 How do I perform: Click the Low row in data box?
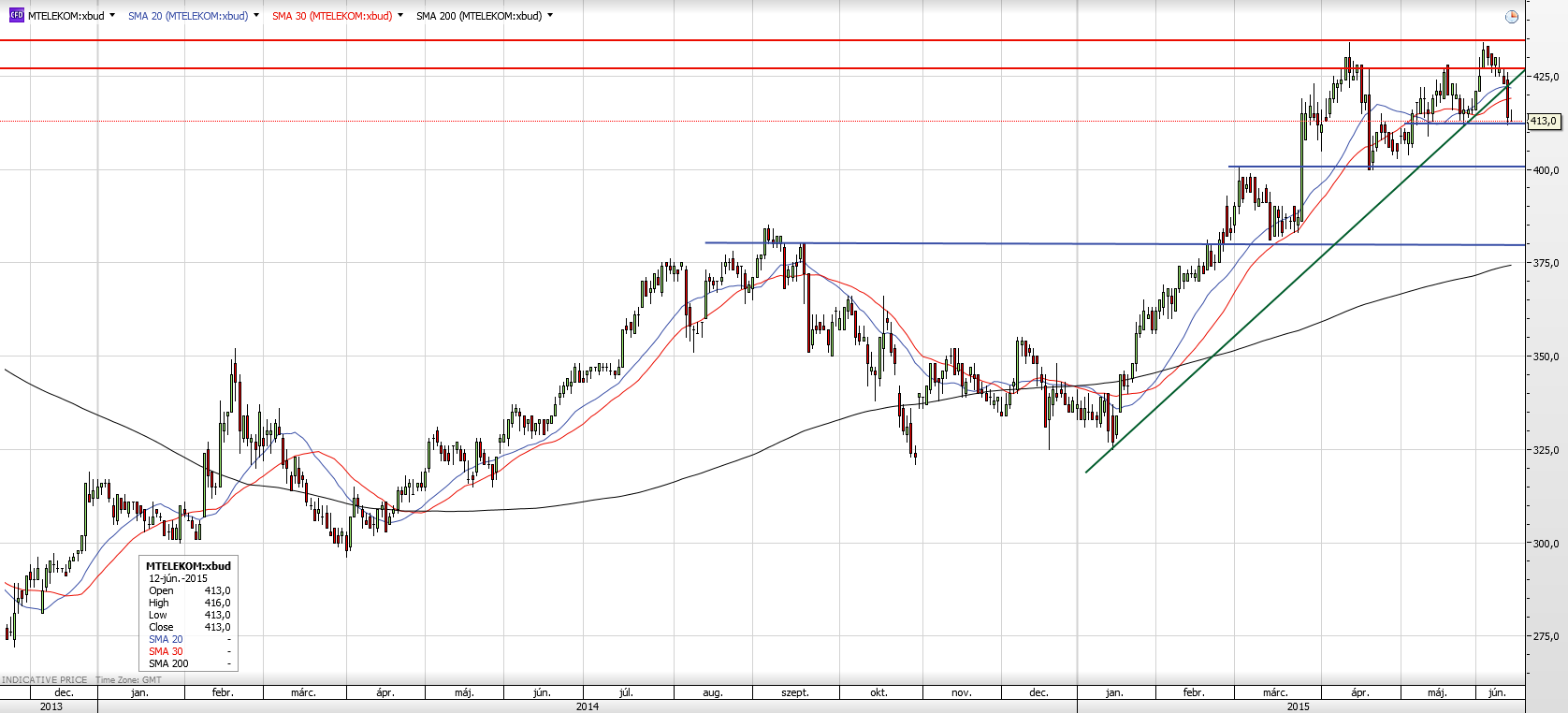(x=189, y=615)
